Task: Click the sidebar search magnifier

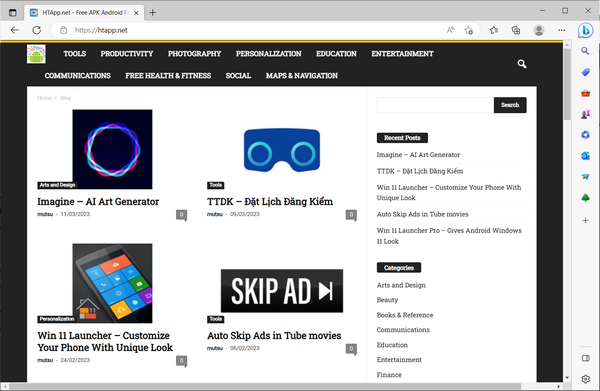Action: pyautogui.click(x=585, y=51)
